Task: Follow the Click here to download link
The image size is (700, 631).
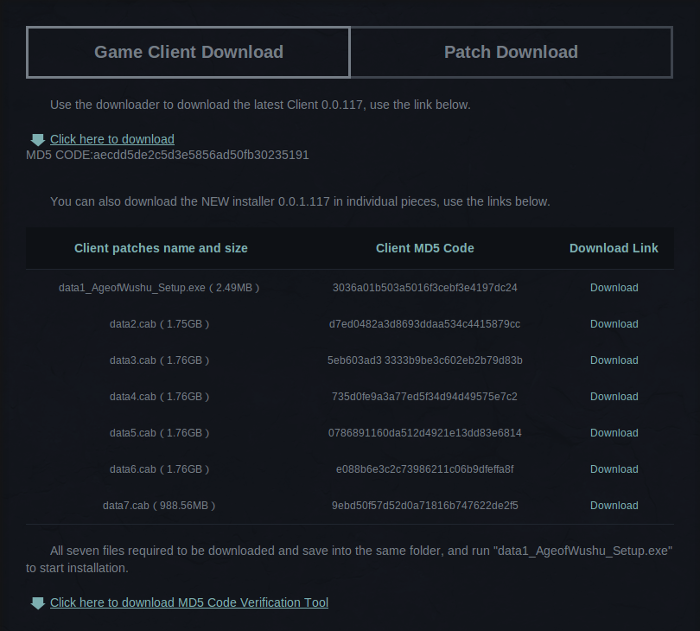Action: coord(112,139)
